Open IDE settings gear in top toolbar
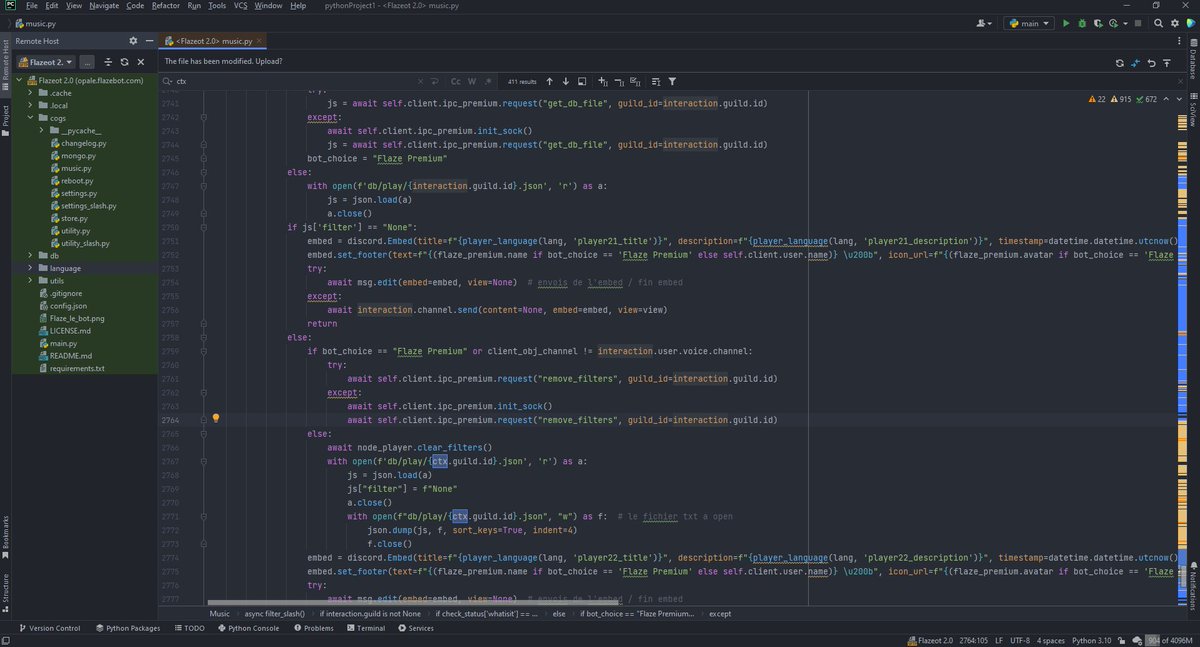Screen dimensions: 1200x647 pos(1174,23)
